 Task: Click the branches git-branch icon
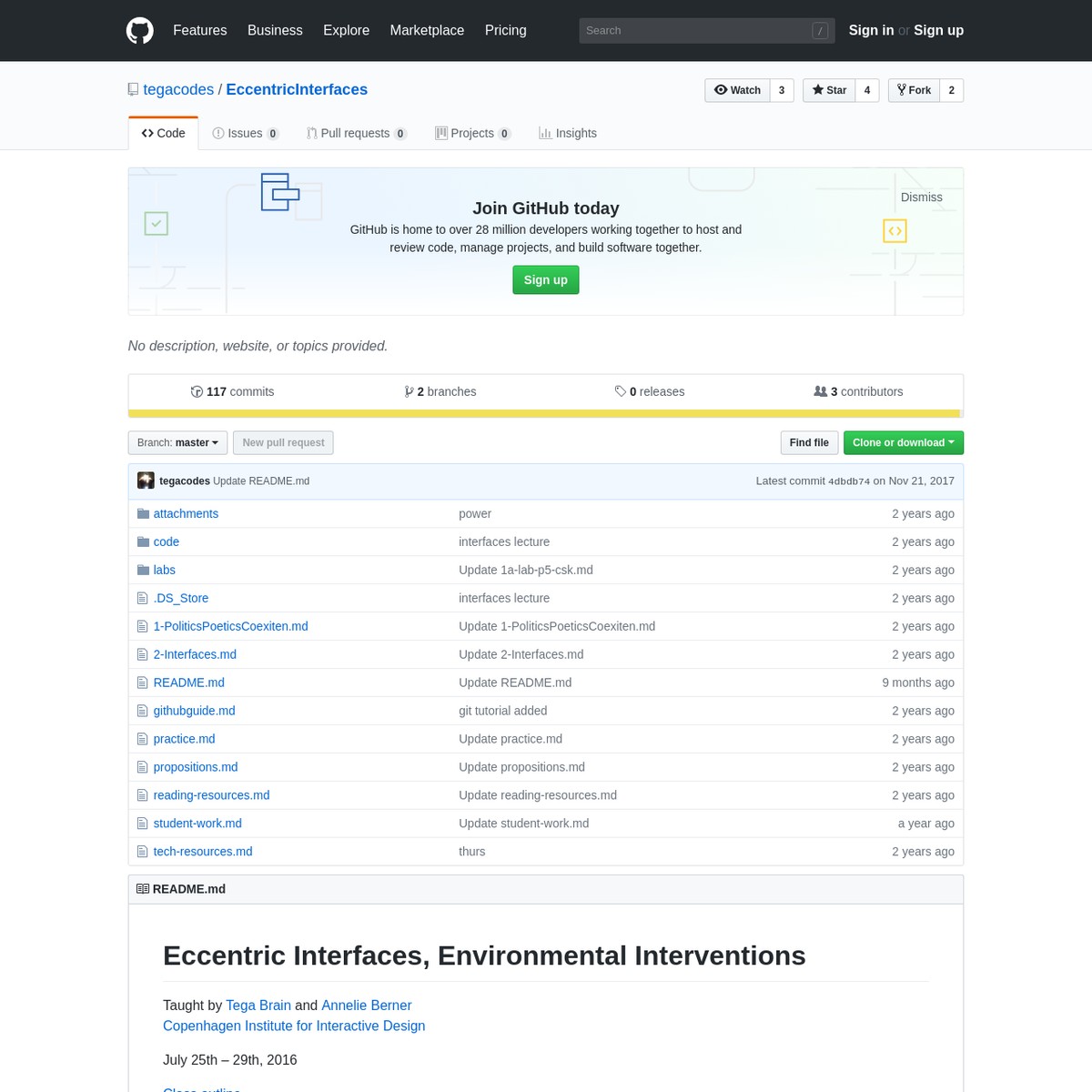pos(409,391)
